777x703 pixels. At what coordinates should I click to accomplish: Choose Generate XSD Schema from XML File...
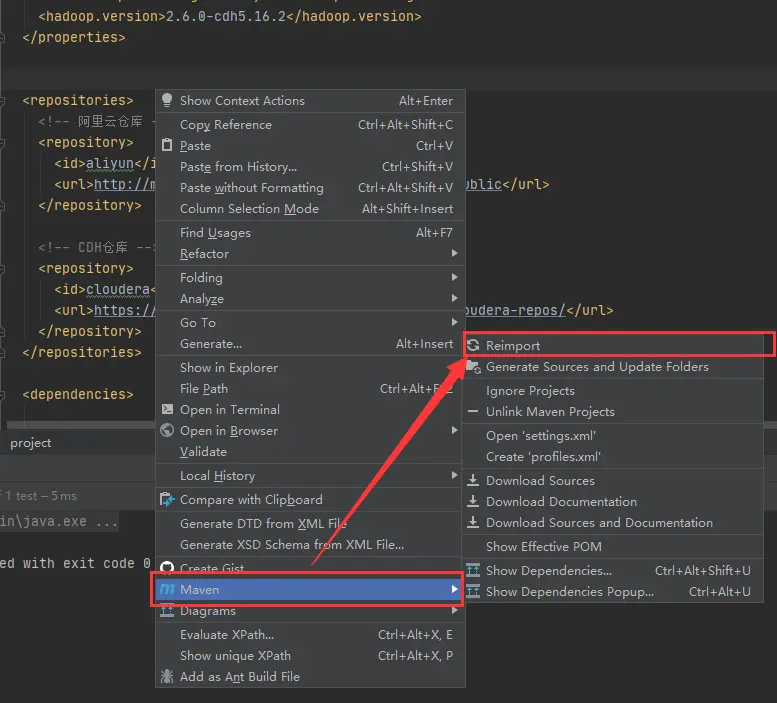(310, 544)
